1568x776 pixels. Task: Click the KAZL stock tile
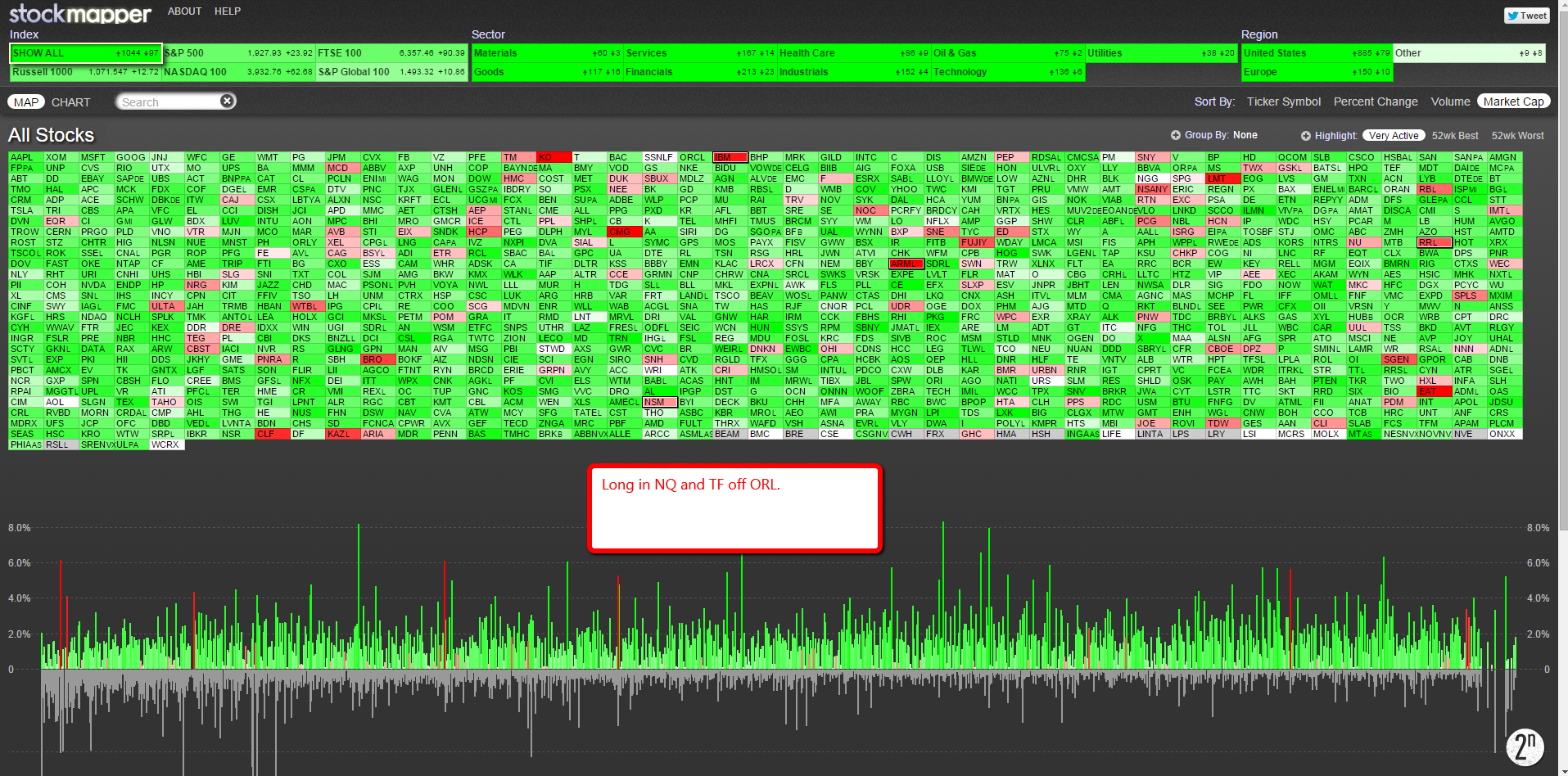pos(342,434)
